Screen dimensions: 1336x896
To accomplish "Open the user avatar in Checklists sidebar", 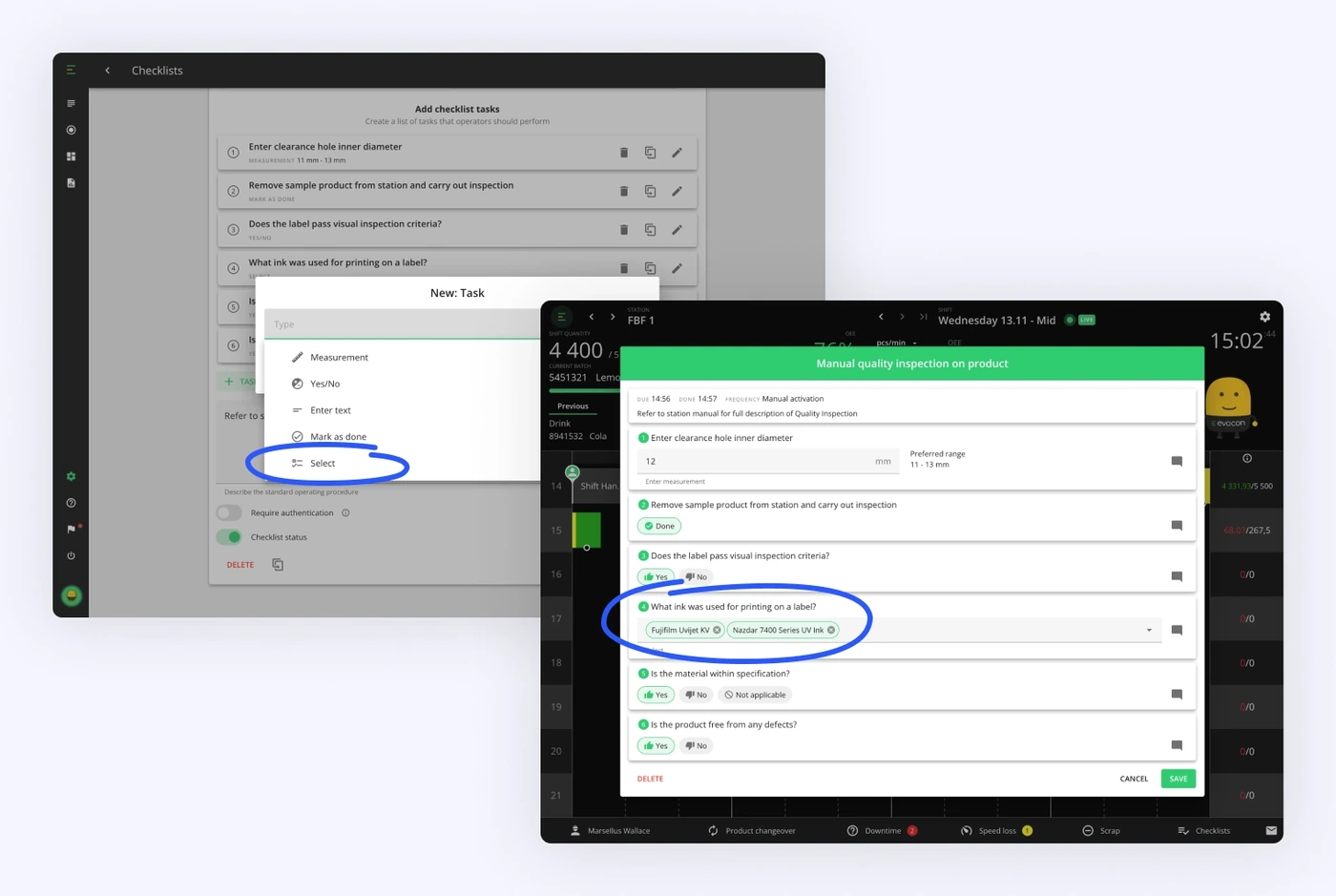I will 71,596.
